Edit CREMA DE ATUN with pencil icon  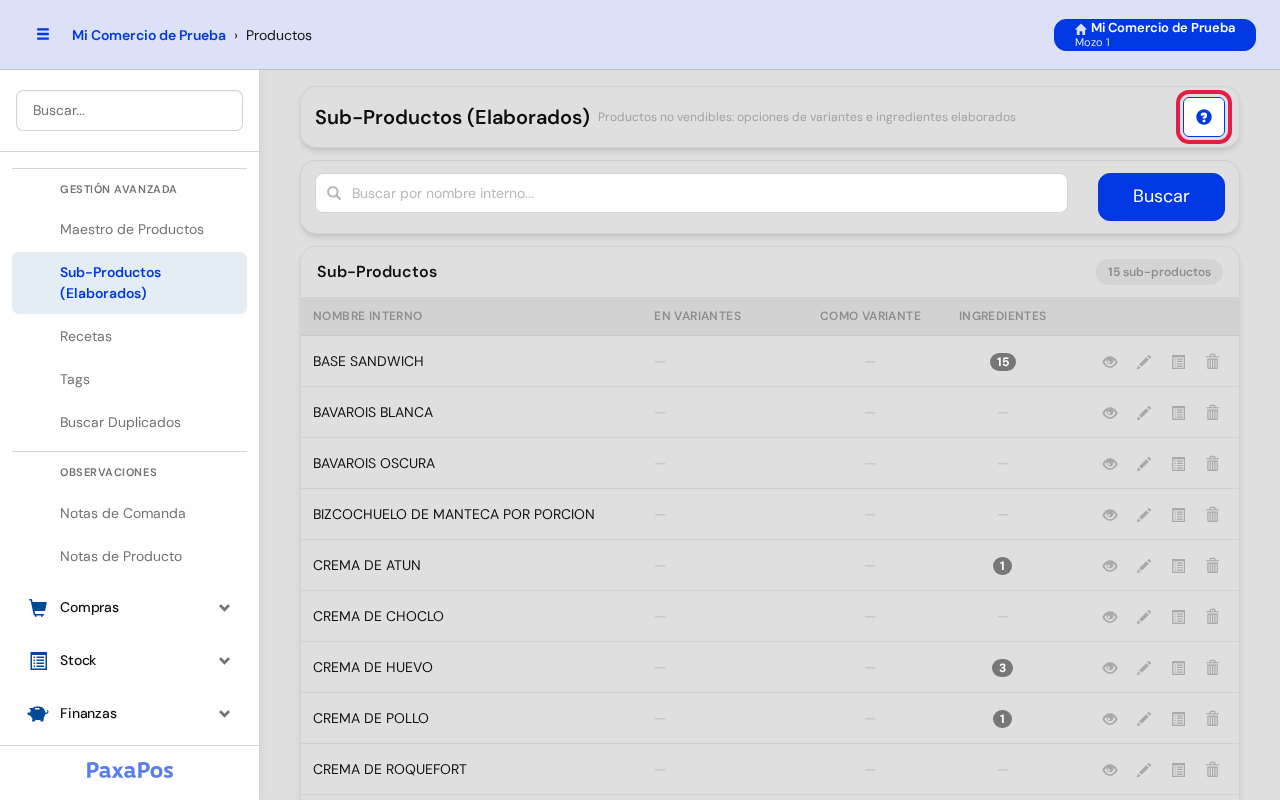(x=1144, y=566)
